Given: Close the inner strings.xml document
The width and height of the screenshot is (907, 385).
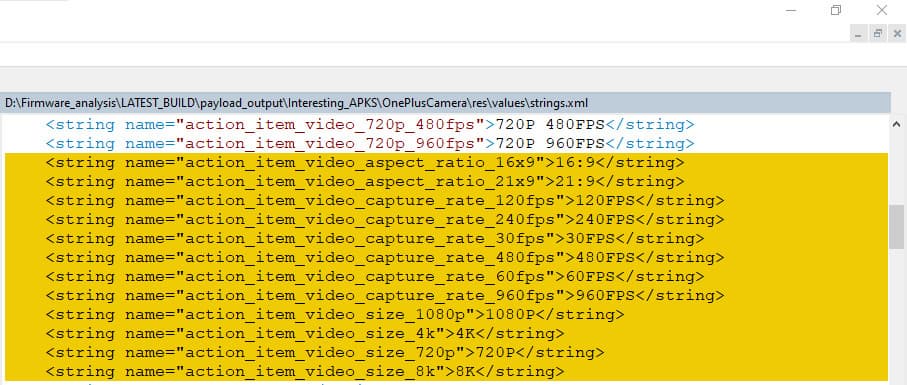Looking at the screenshot, I should (897, 34).
